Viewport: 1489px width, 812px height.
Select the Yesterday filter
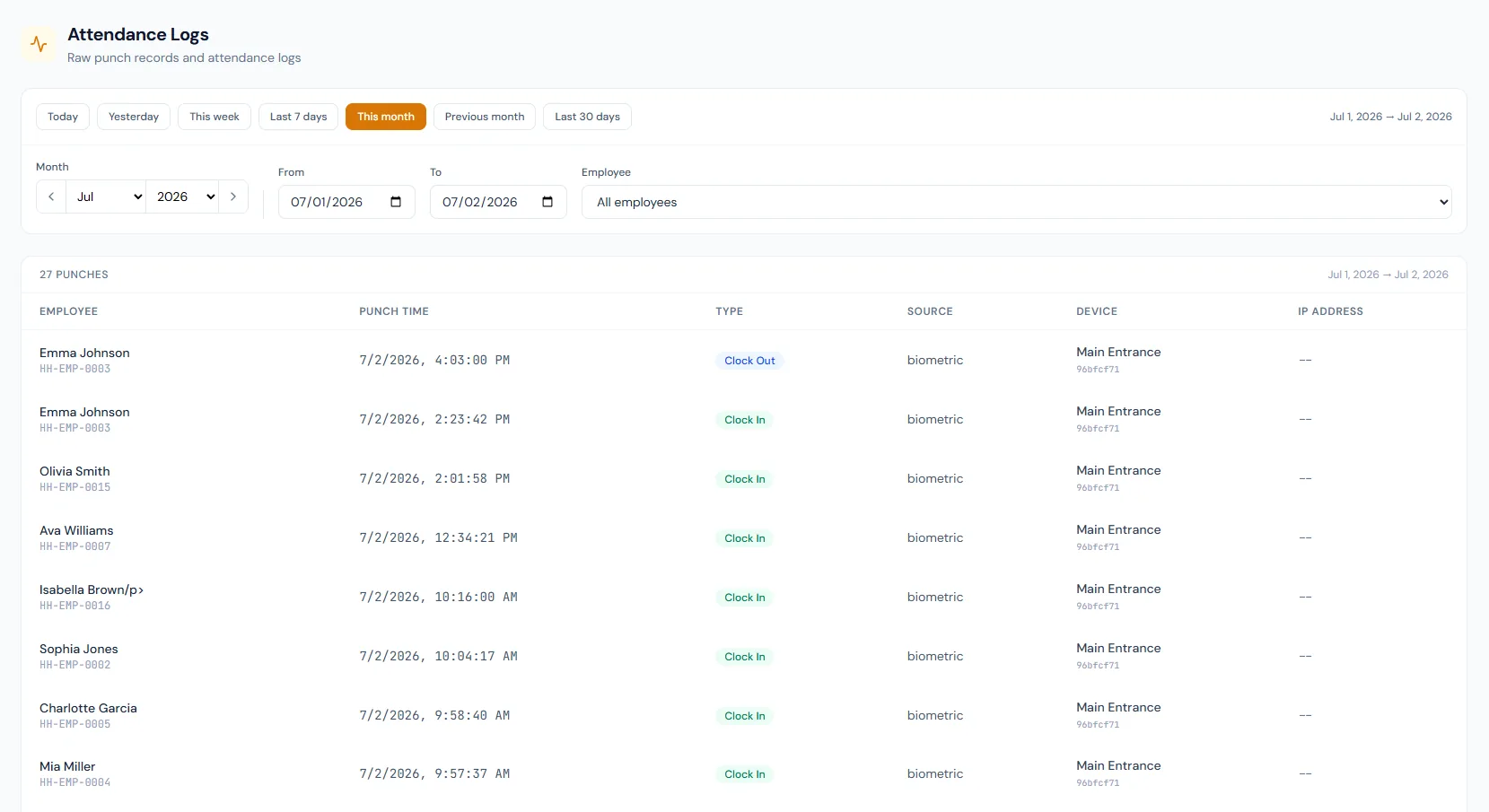pos(134,117)
